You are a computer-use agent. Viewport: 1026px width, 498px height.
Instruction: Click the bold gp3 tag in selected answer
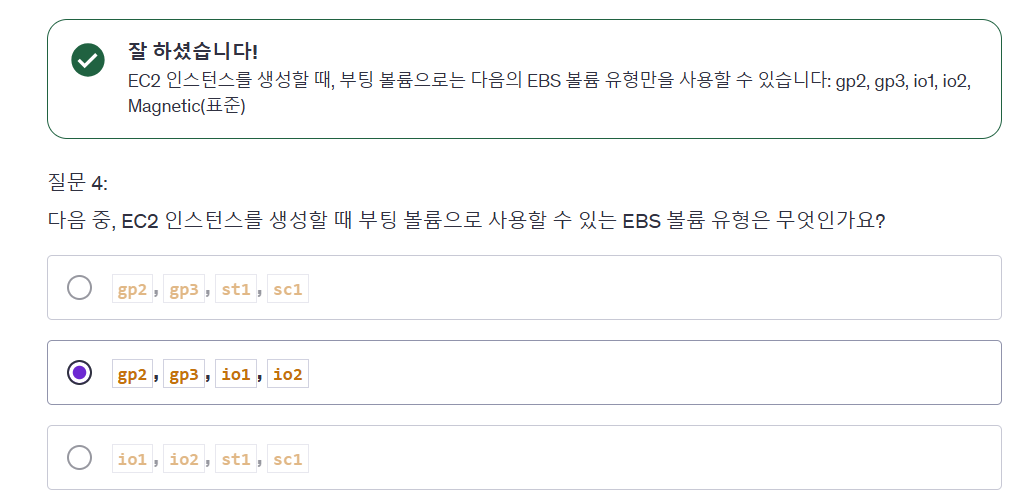184,374
